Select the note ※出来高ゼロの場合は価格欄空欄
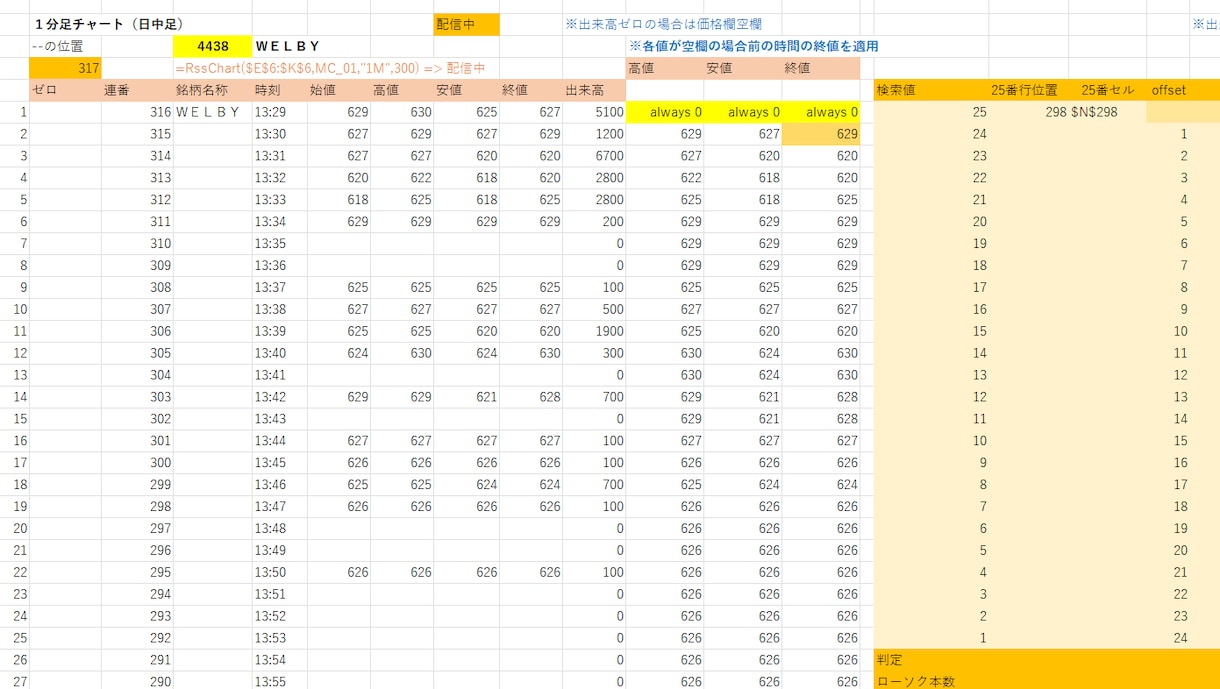Image resolution: width=1220 pixels, height=689 pixels. [664, 24]
